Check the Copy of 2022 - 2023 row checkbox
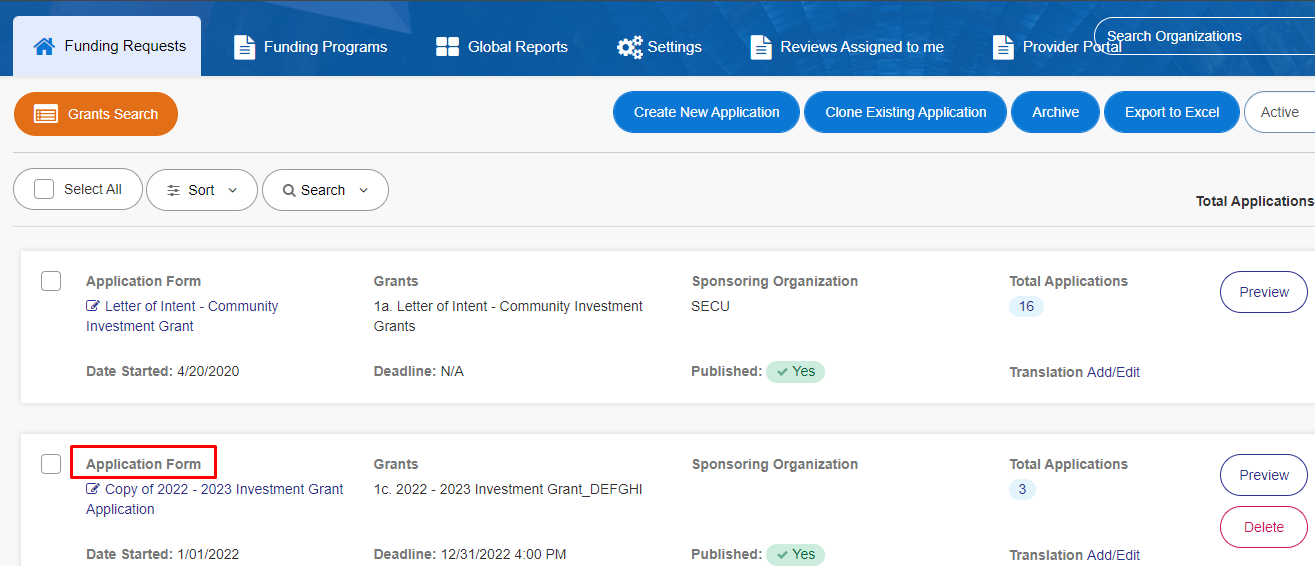The image size is (1315, 566). 51,464
